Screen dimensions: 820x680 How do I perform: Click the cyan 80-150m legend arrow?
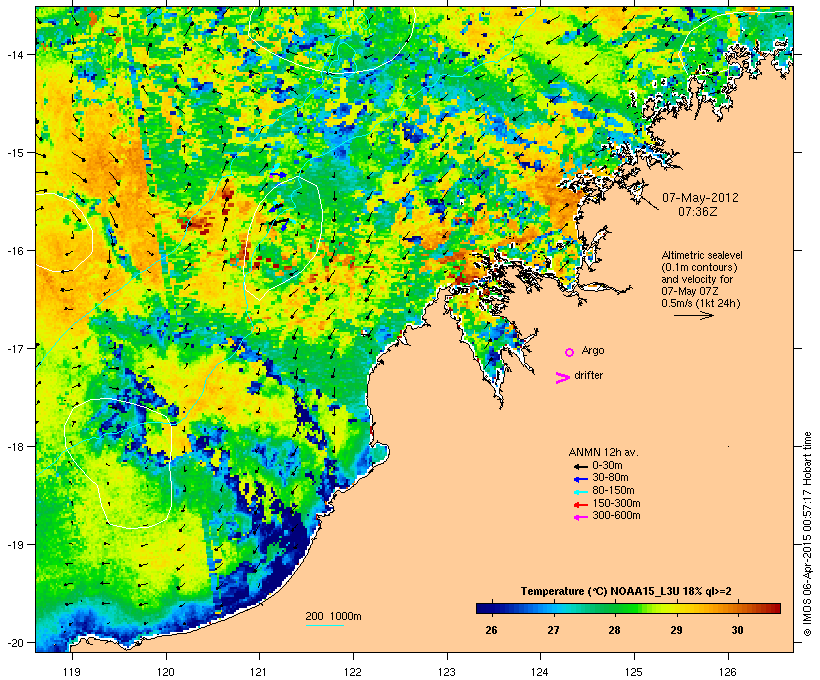(x=581, y=492)
